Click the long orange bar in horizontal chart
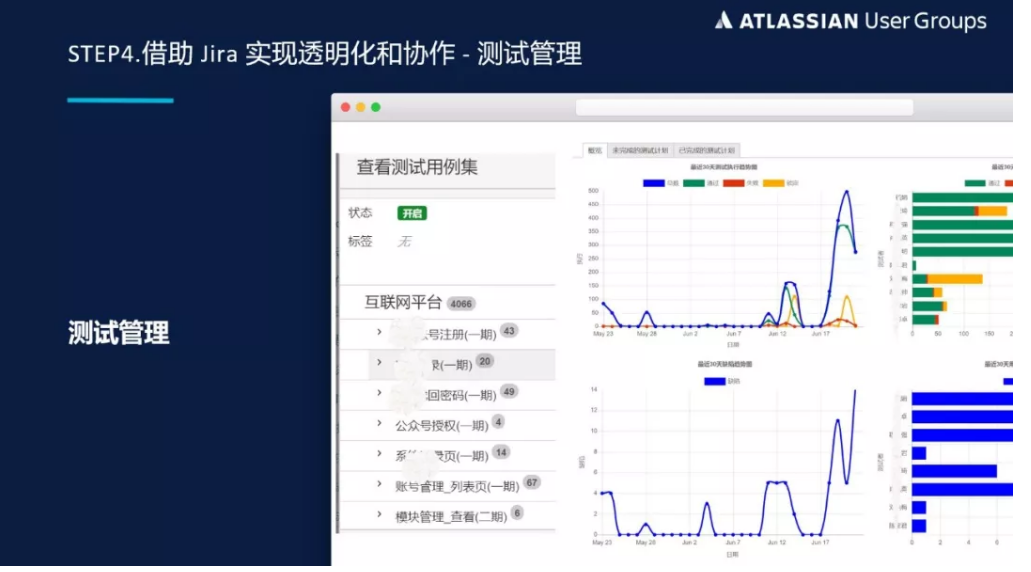Viewport: 1031px width, 572px height. pyautogui.click(x=954, y=279)
